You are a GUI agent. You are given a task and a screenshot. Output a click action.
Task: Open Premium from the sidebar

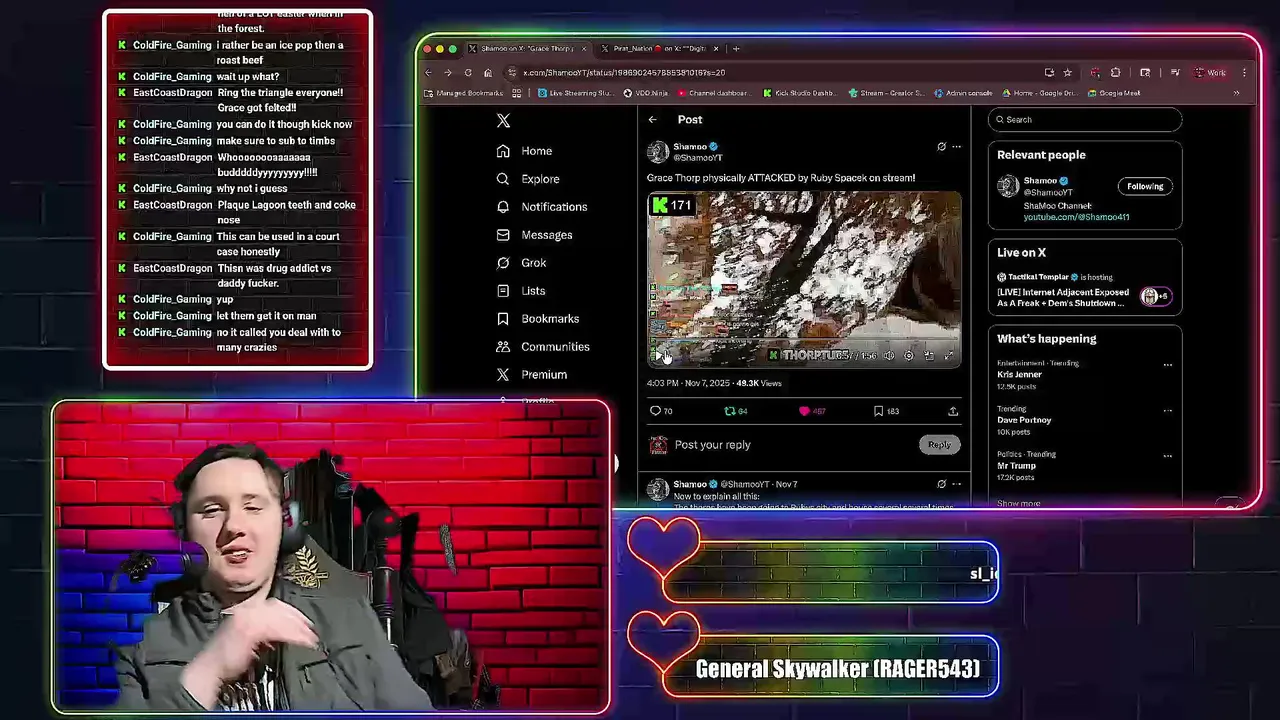(531, 375)
